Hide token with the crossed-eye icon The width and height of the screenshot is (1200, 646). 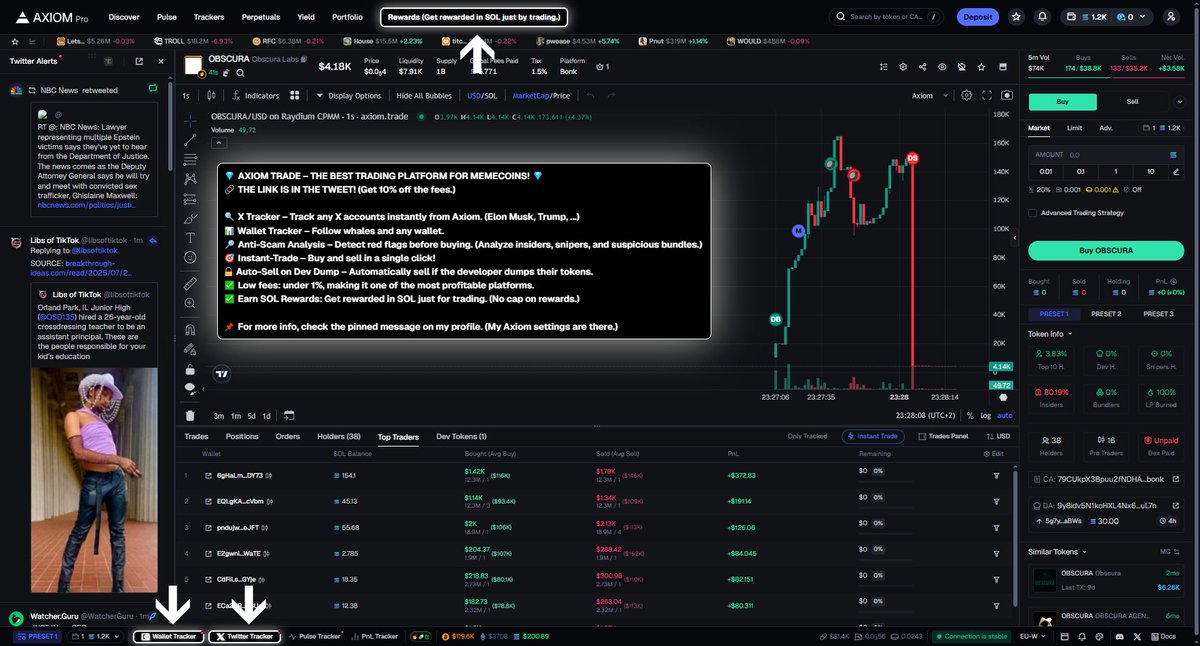click(961, 67)
